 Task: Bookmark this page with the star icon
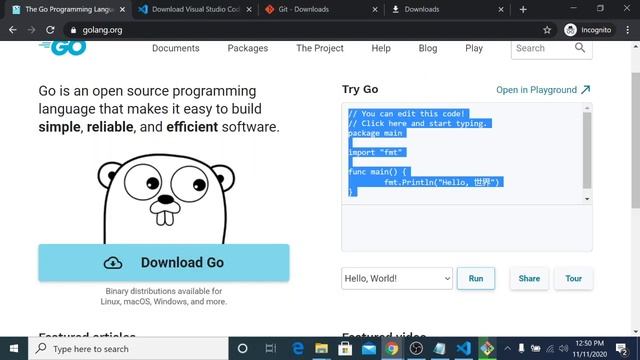(547, 30)
